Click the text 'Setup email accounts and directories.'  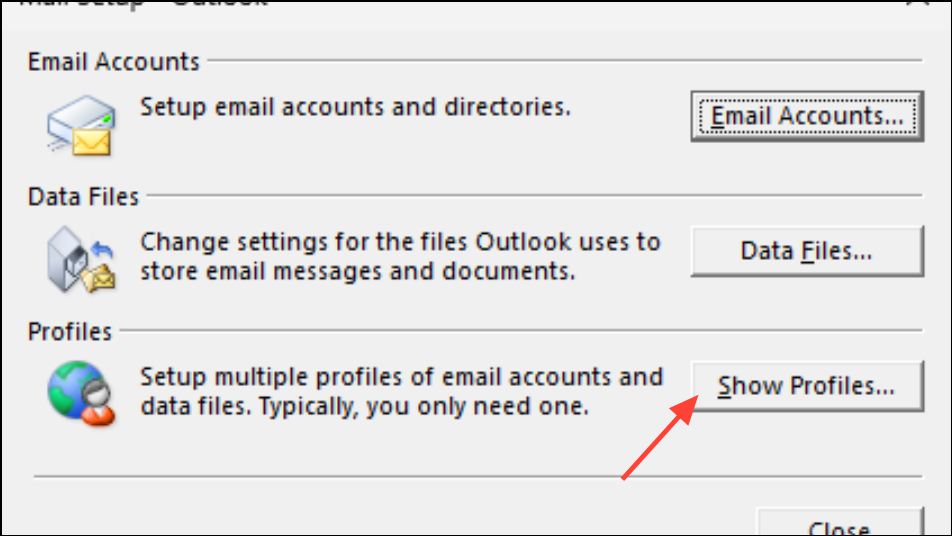point(356,107)
